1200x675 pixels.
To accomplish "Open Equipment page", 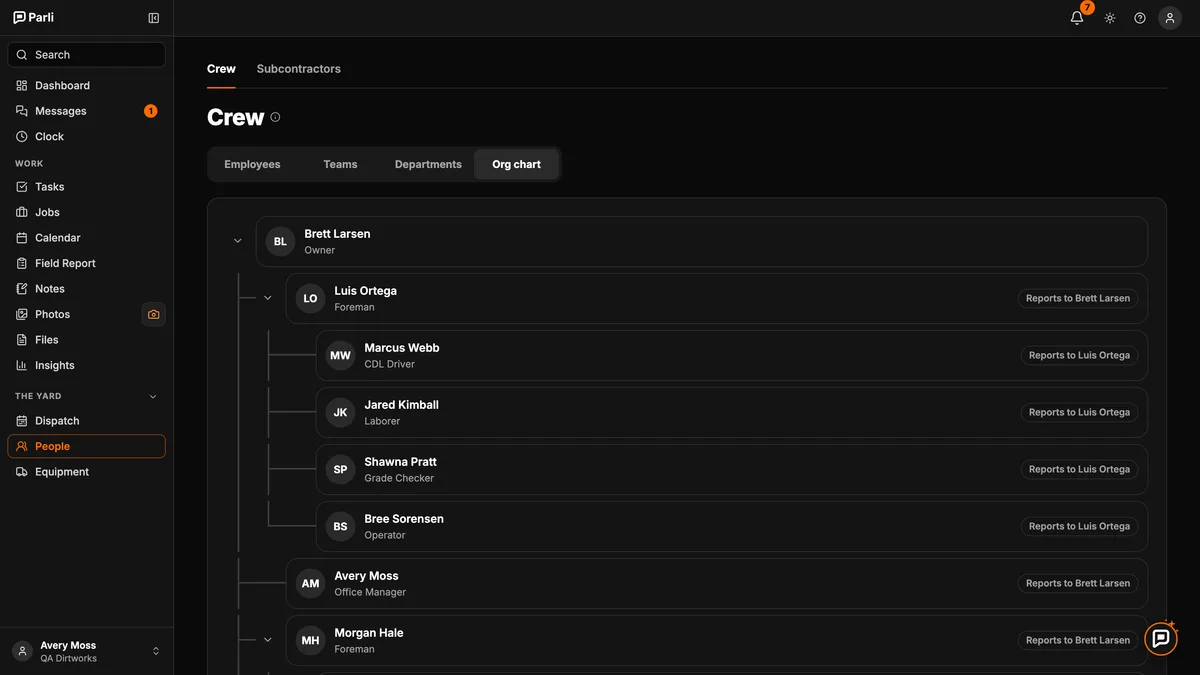I will [x=86, y=472].
